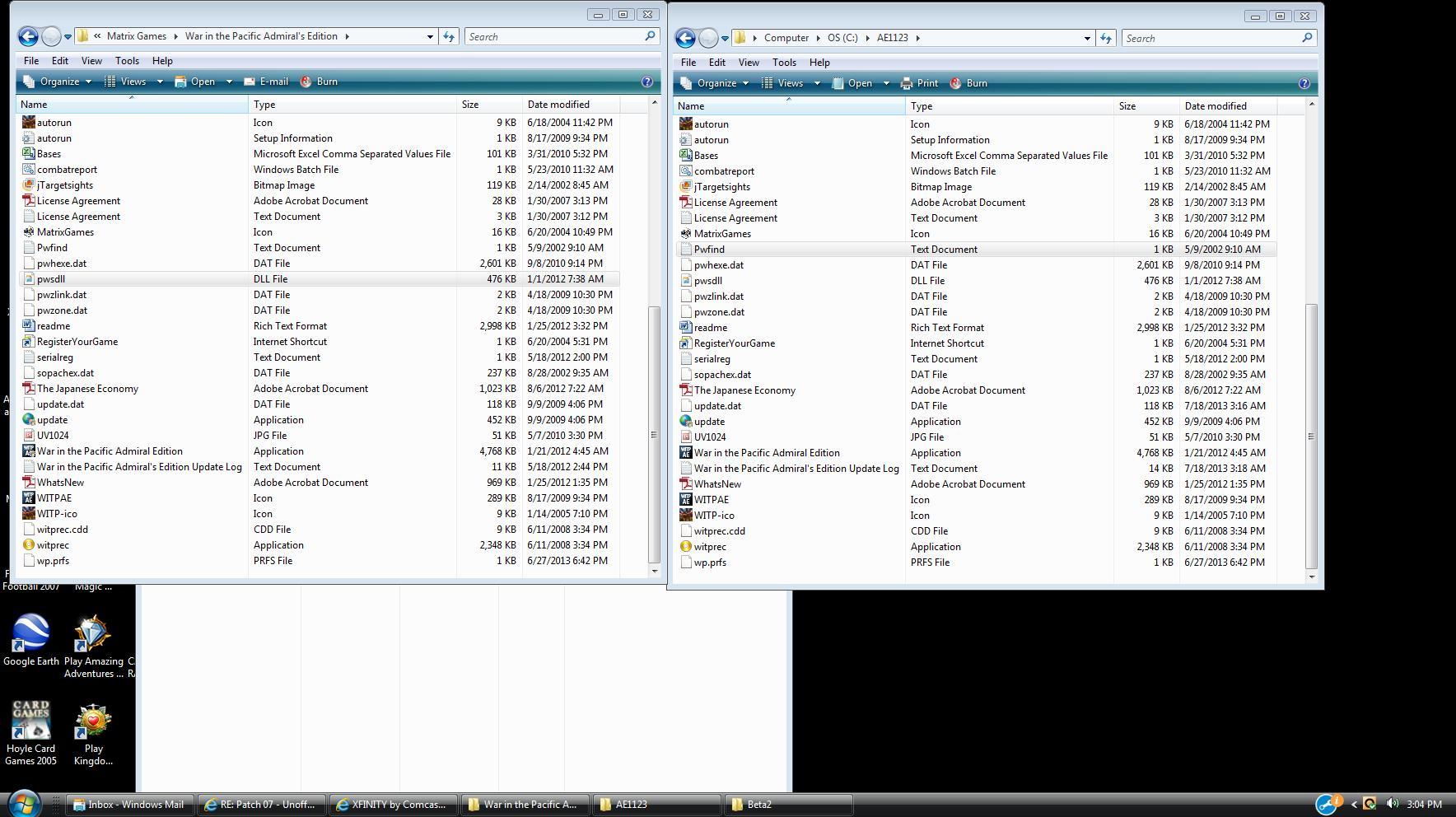Click refresh icon beside AE1123 address bar

click(1106, 38)
